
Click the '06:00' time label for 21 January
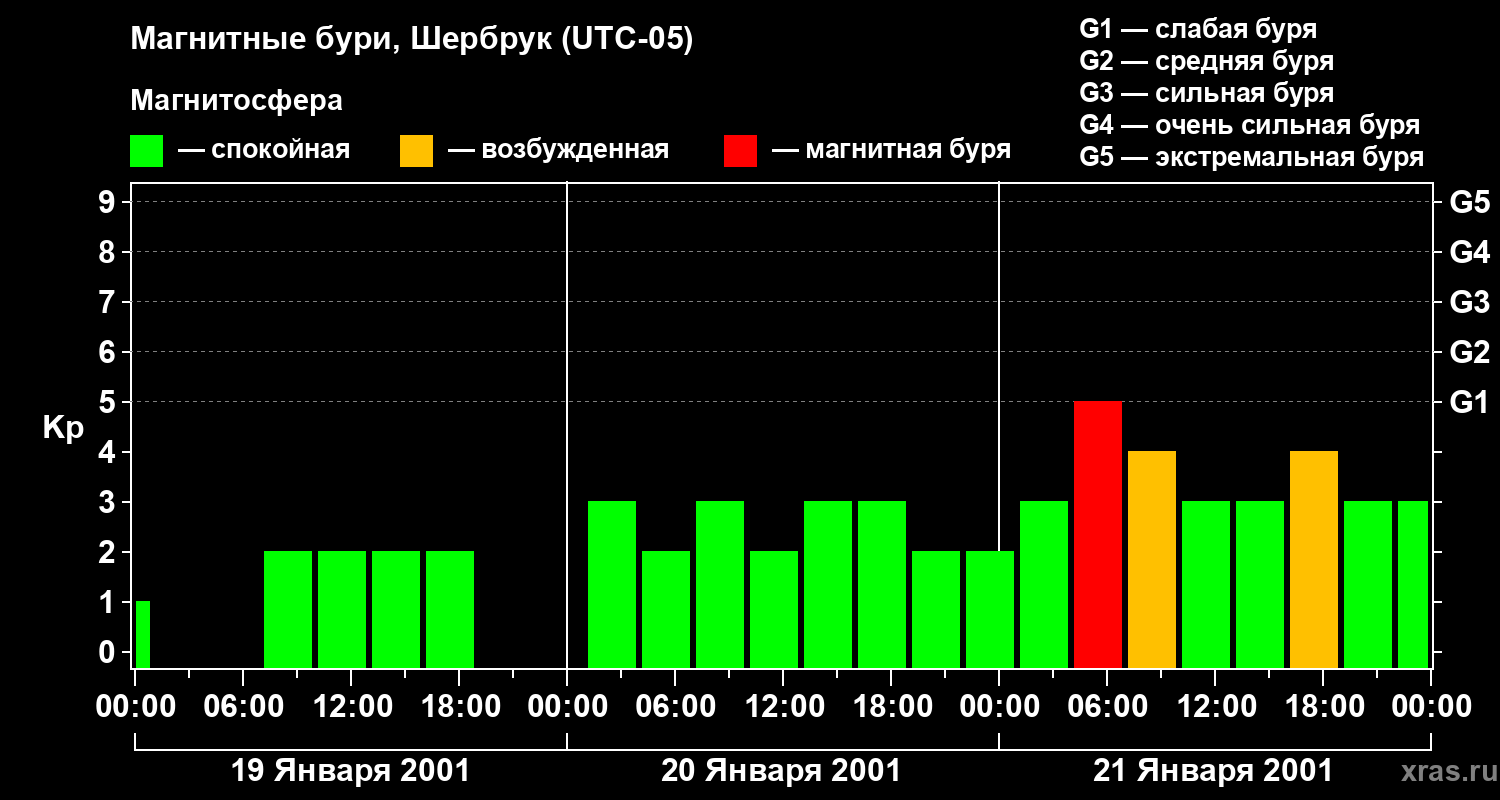point(1107,707)
